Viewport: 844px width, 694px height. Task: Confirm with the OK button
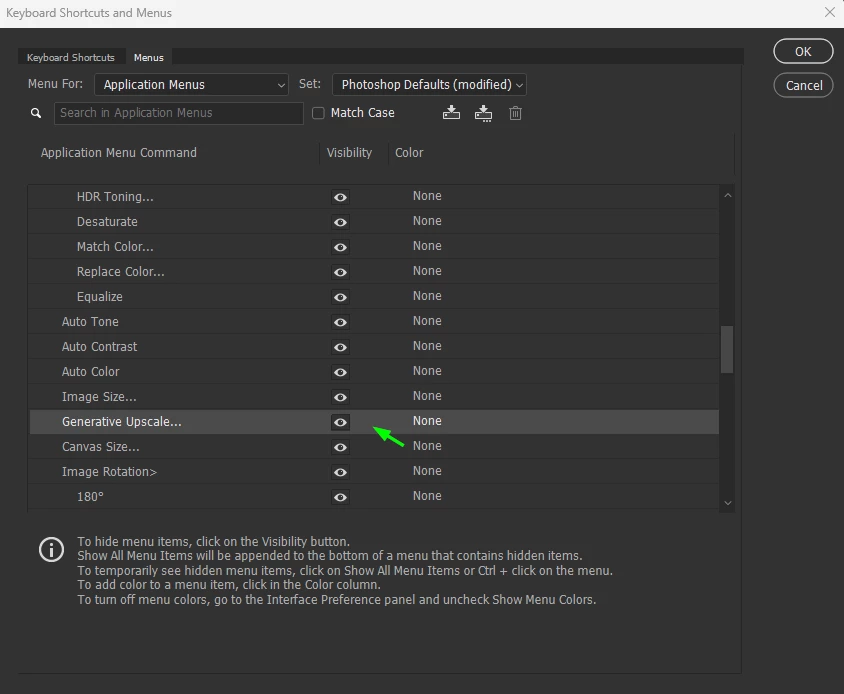(803, 51)
